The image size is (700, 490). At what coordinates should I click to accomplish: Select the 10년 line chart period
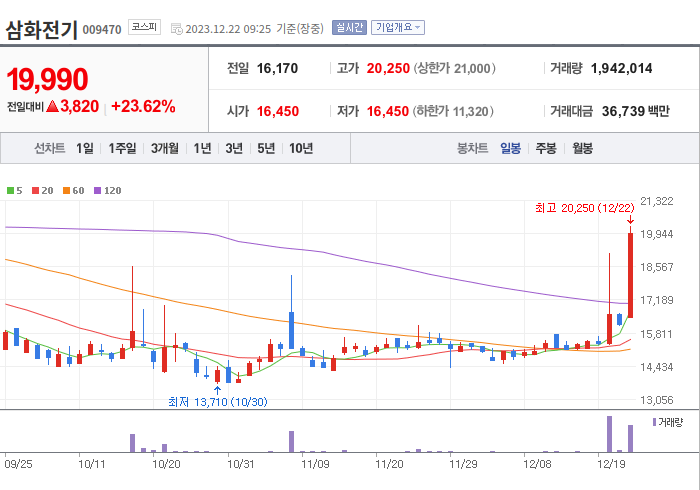click(x=301, y=148)
